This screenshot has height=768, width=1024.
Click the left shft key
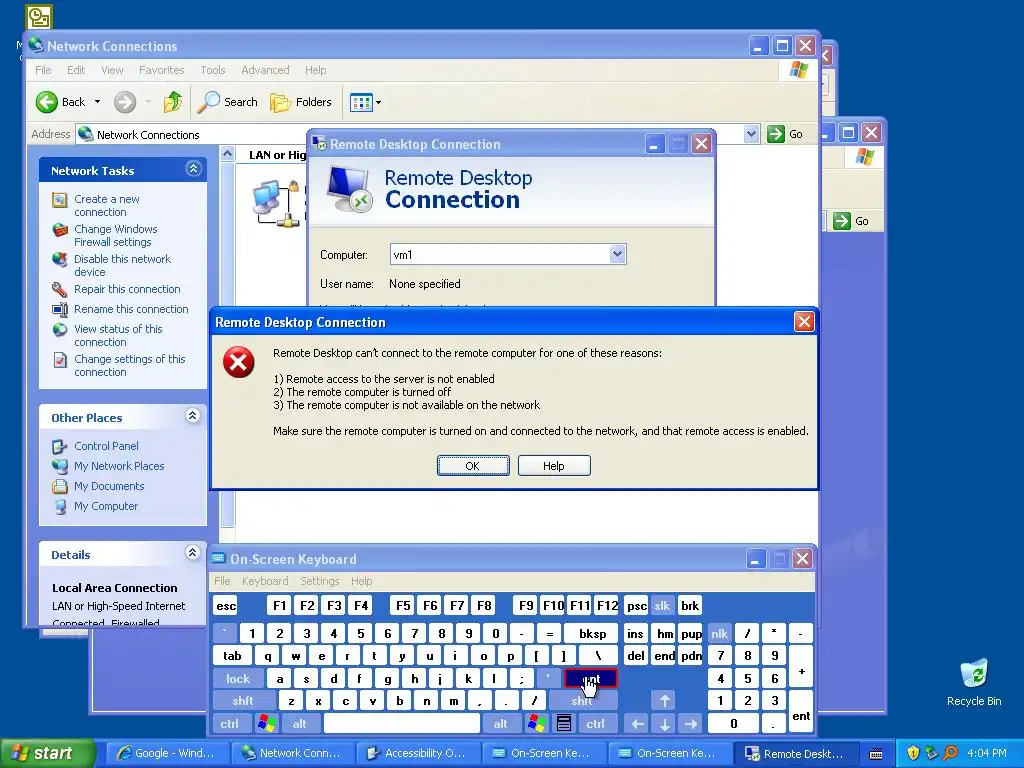242,701
